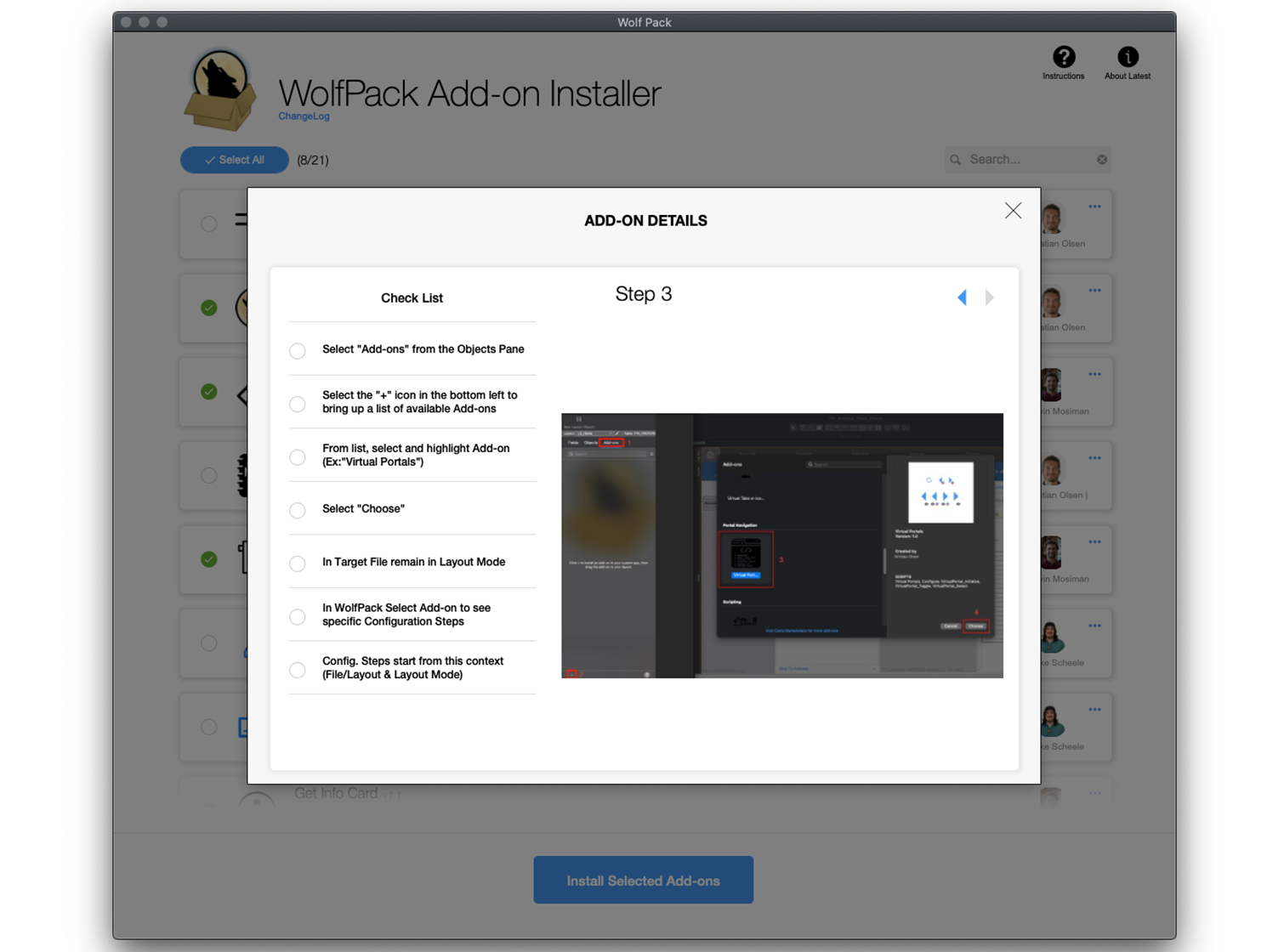Click the author avatar on the sixth add-on row
The width and height of the screenshot is (1267, 952).
click(x=1052, y=637)
